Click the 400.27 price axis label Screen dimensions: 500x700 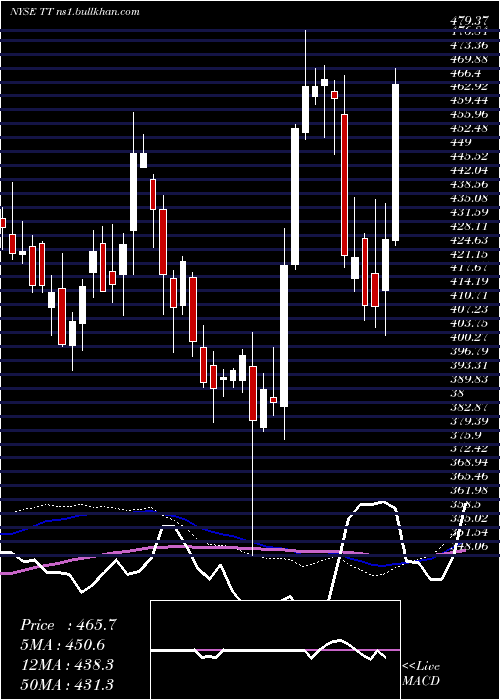470,338
